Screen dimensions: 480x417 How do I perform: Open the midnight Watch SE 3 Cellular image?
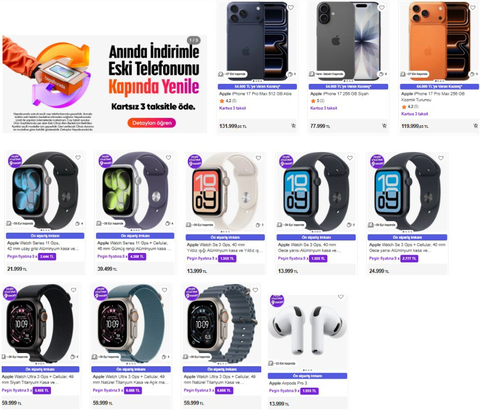coord(407,192)
